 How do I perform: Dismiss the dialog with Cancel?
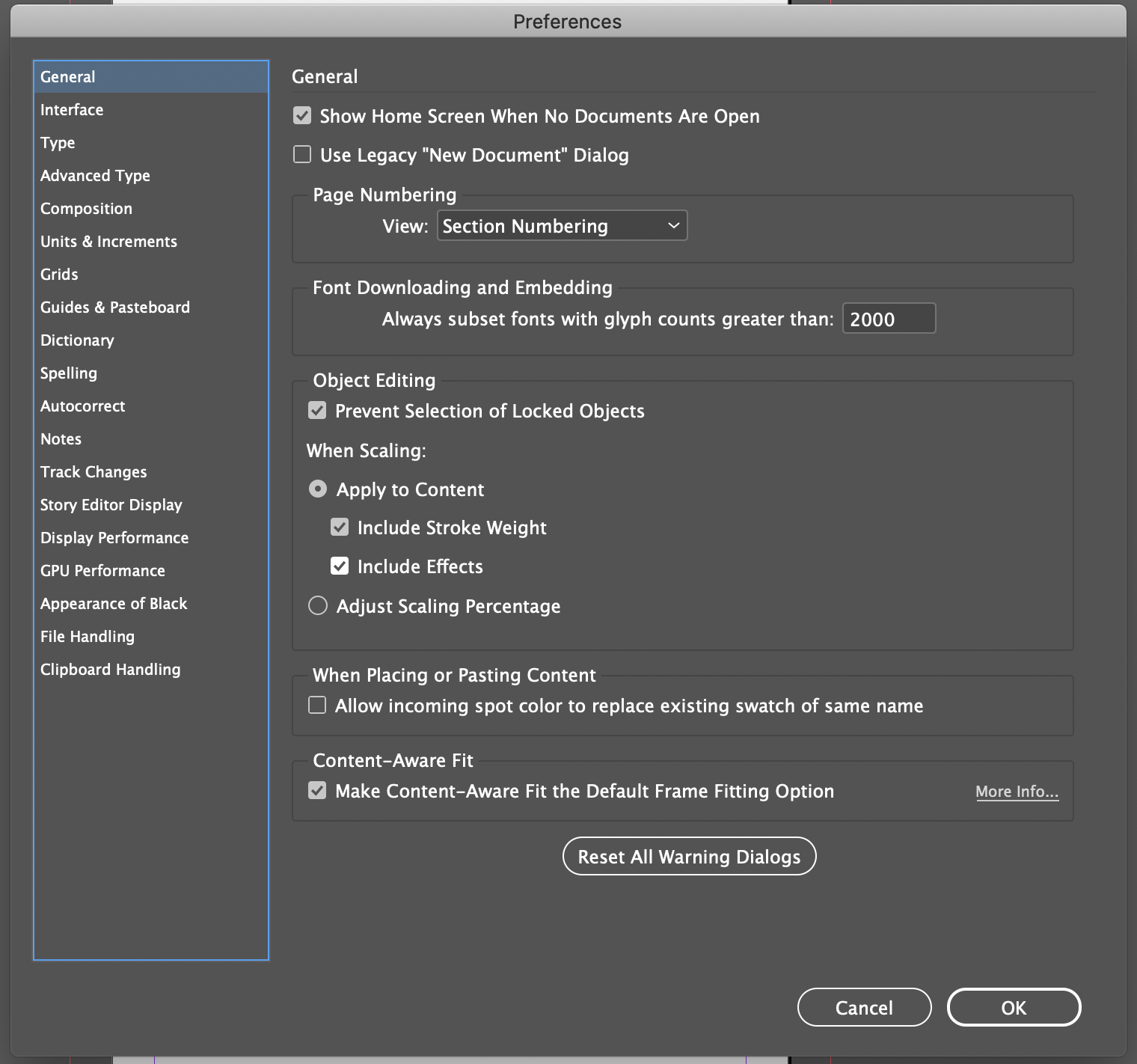[864, 1007]
